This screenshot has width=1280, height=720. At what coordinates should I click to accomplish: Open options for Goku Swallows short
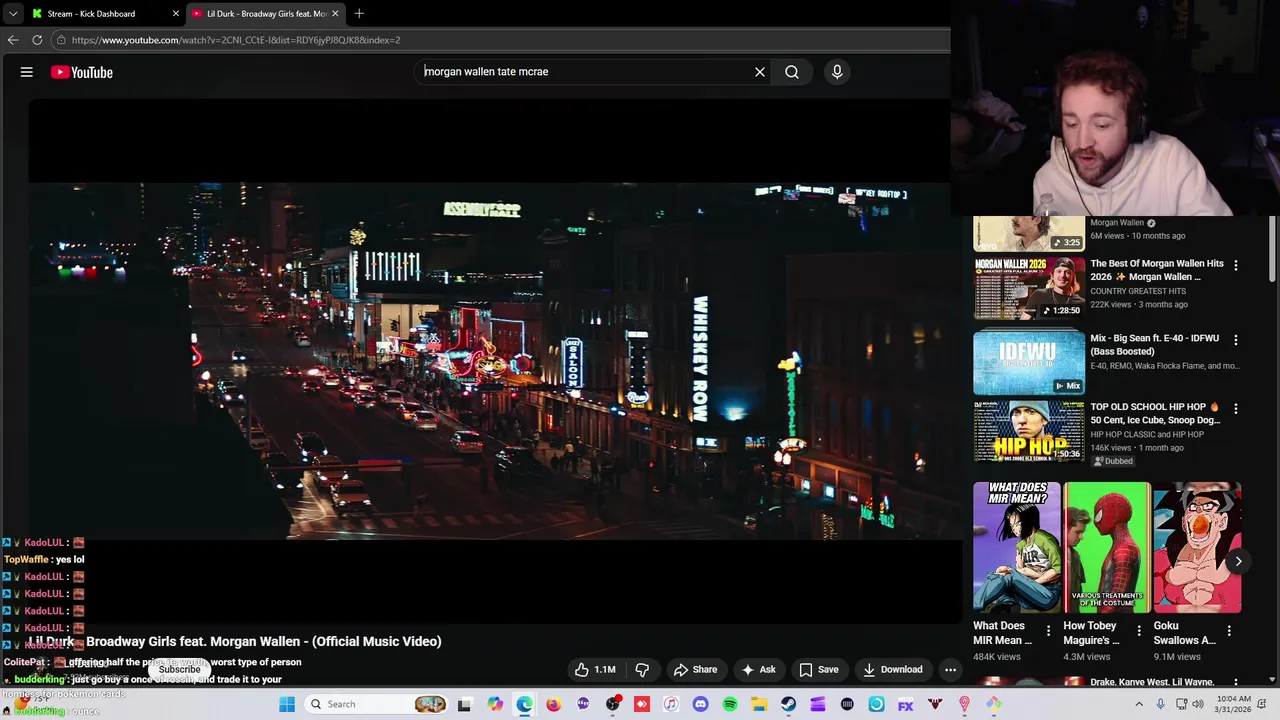pos(1229,631)
